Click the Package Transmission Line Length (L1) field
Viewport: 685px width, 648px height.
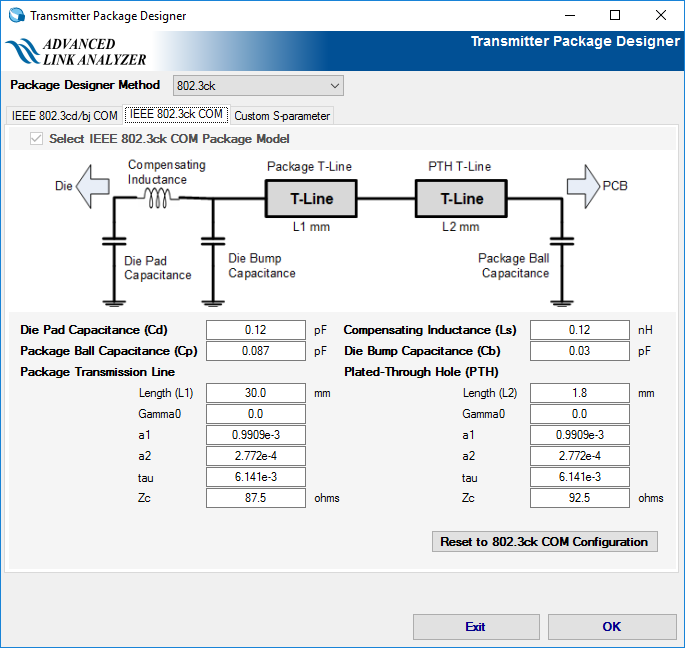click(x=255, y=393)
